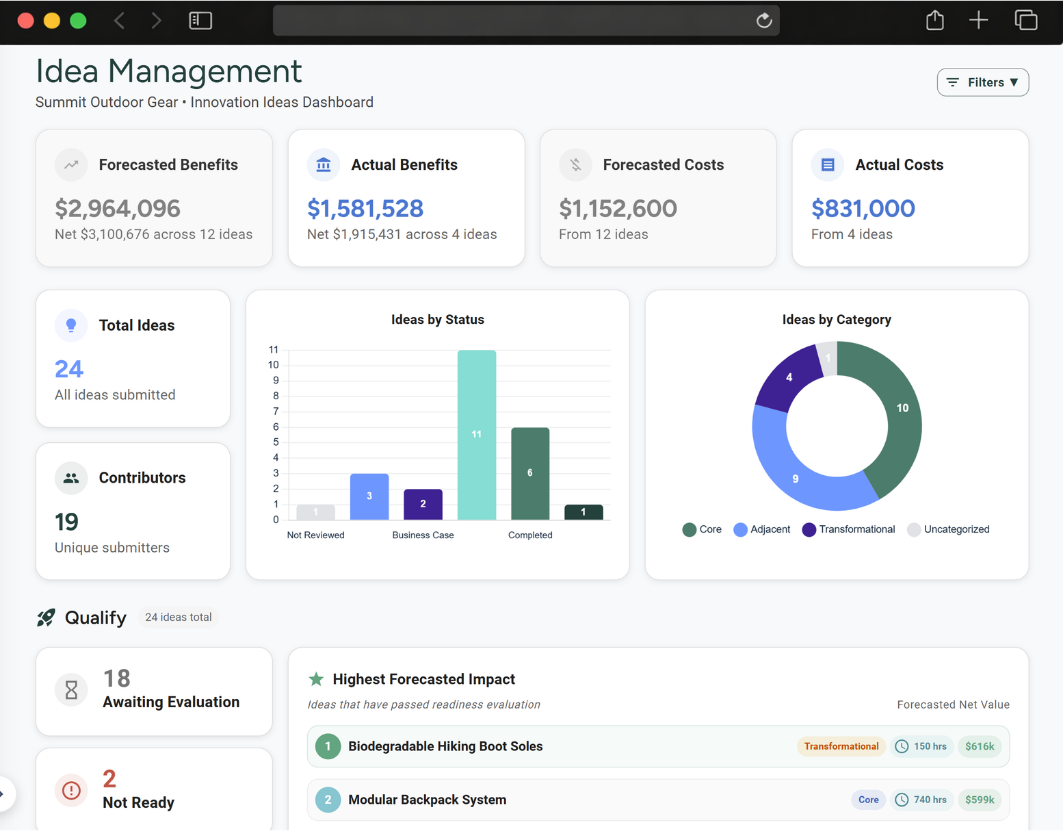This screenshot has width=1063, height=833.
Task: Click the Forecasted Net Value column label
Action: tap(953, 705)
